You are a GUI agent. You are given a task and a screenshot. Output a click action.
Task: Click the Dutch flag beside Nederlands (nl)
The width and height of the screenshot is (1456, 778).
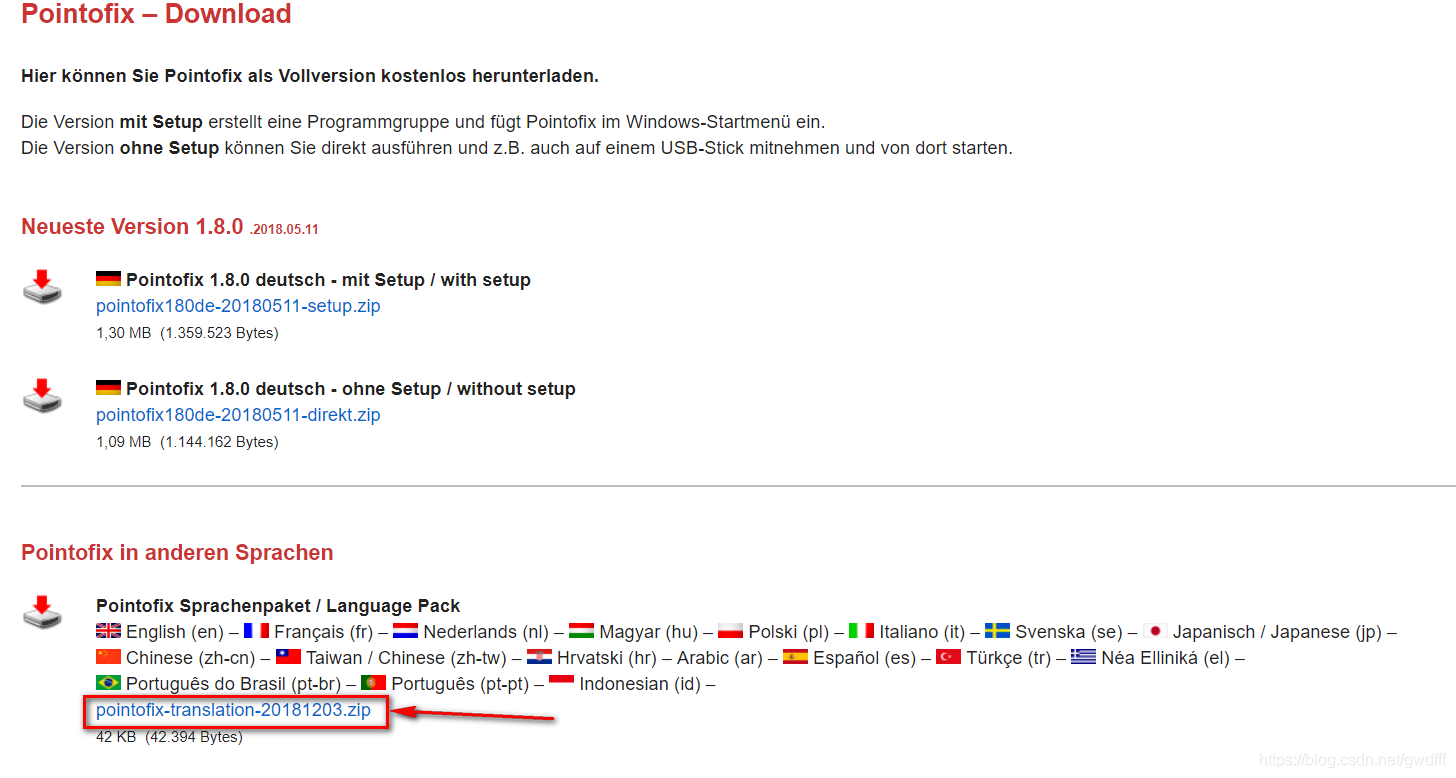coord(405,631)
